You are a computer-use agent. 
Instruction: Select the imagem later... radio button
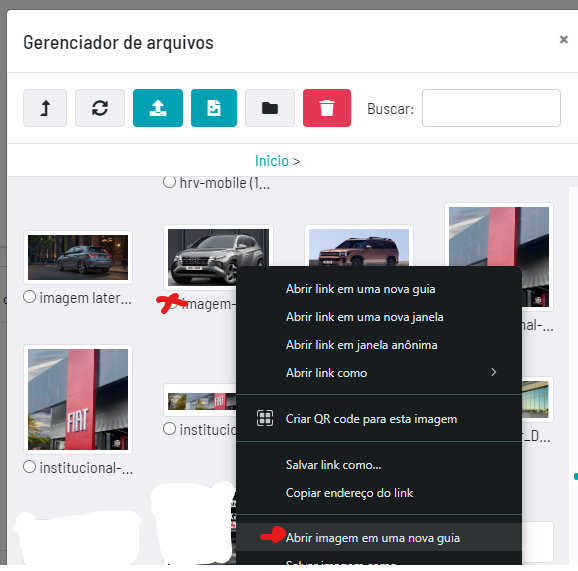point(29,297)
